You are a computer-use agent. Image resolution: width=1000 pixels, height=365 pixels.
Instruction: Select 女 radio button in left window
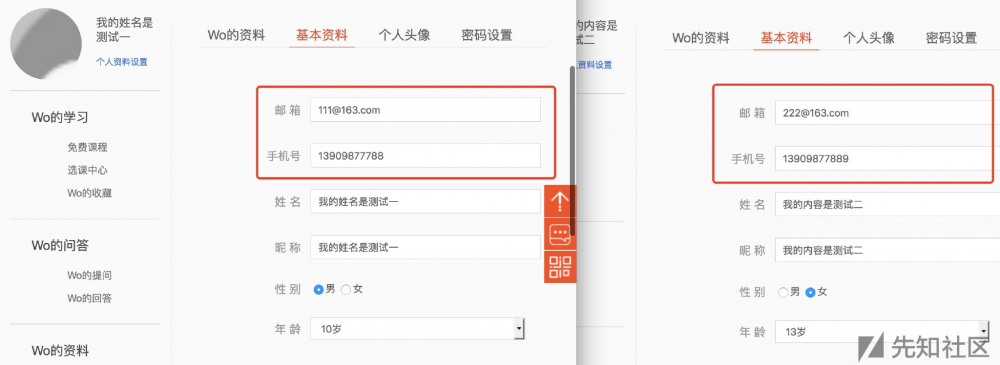tap(346, 289)
